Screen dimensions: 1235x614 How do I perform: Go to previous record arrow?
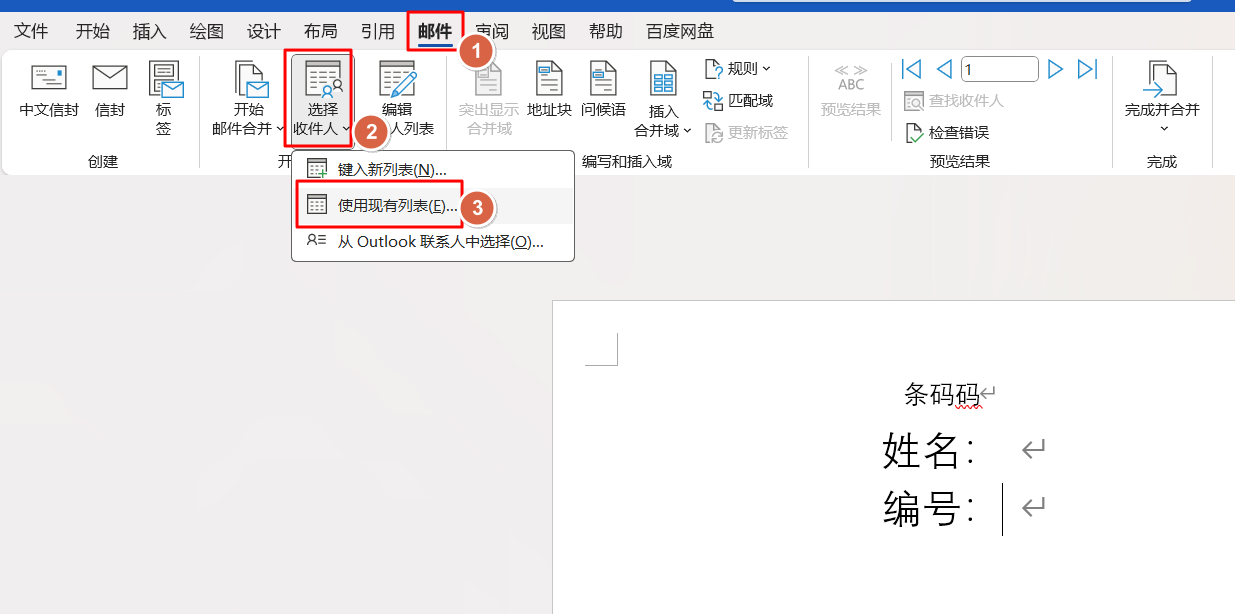tap(943, 69)
